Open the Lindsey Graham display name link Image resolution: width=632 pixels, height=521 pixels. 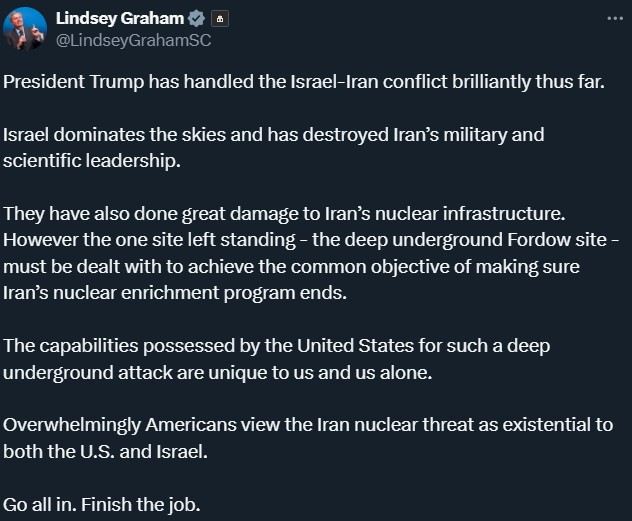coord(120,19)
